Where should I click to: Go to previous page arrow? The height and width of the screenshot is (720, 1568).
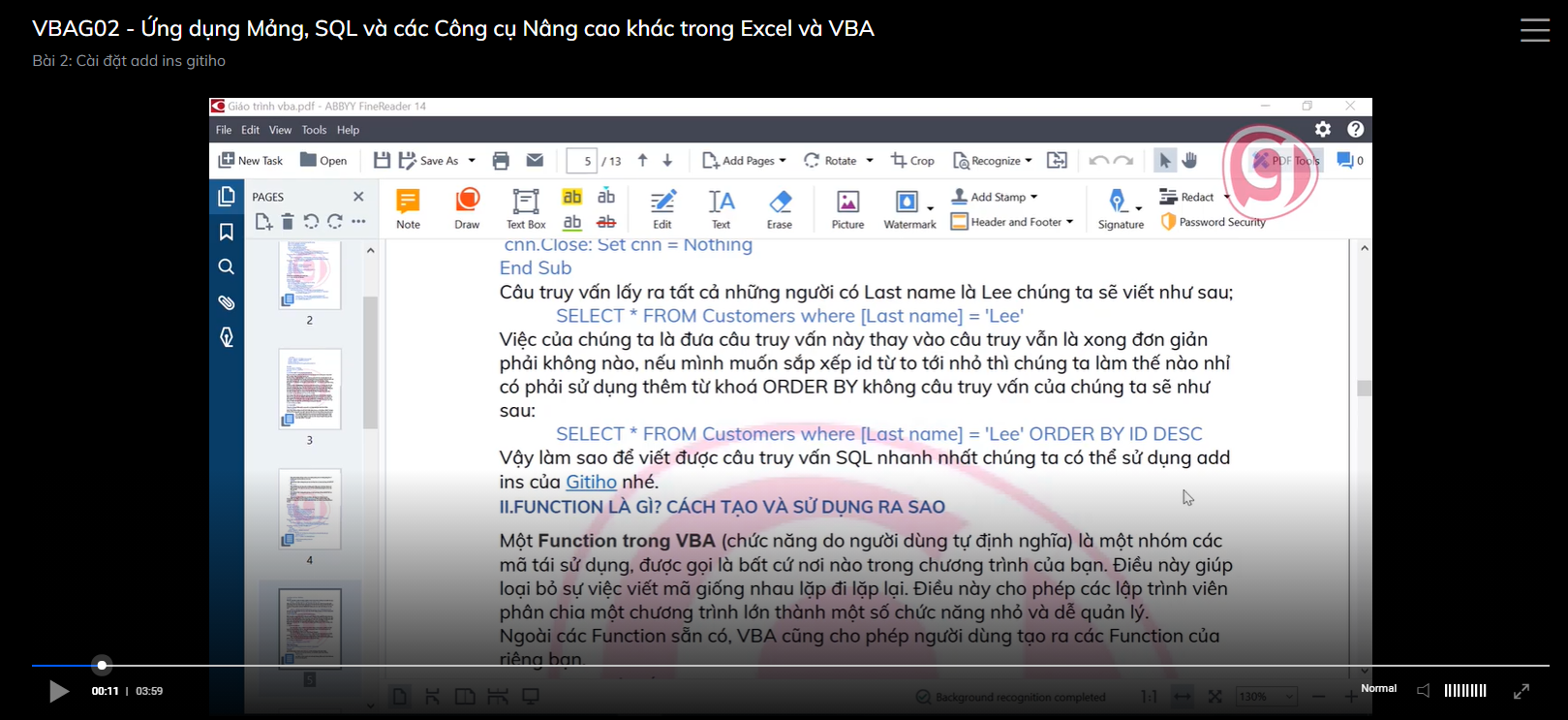coord(642,161)
